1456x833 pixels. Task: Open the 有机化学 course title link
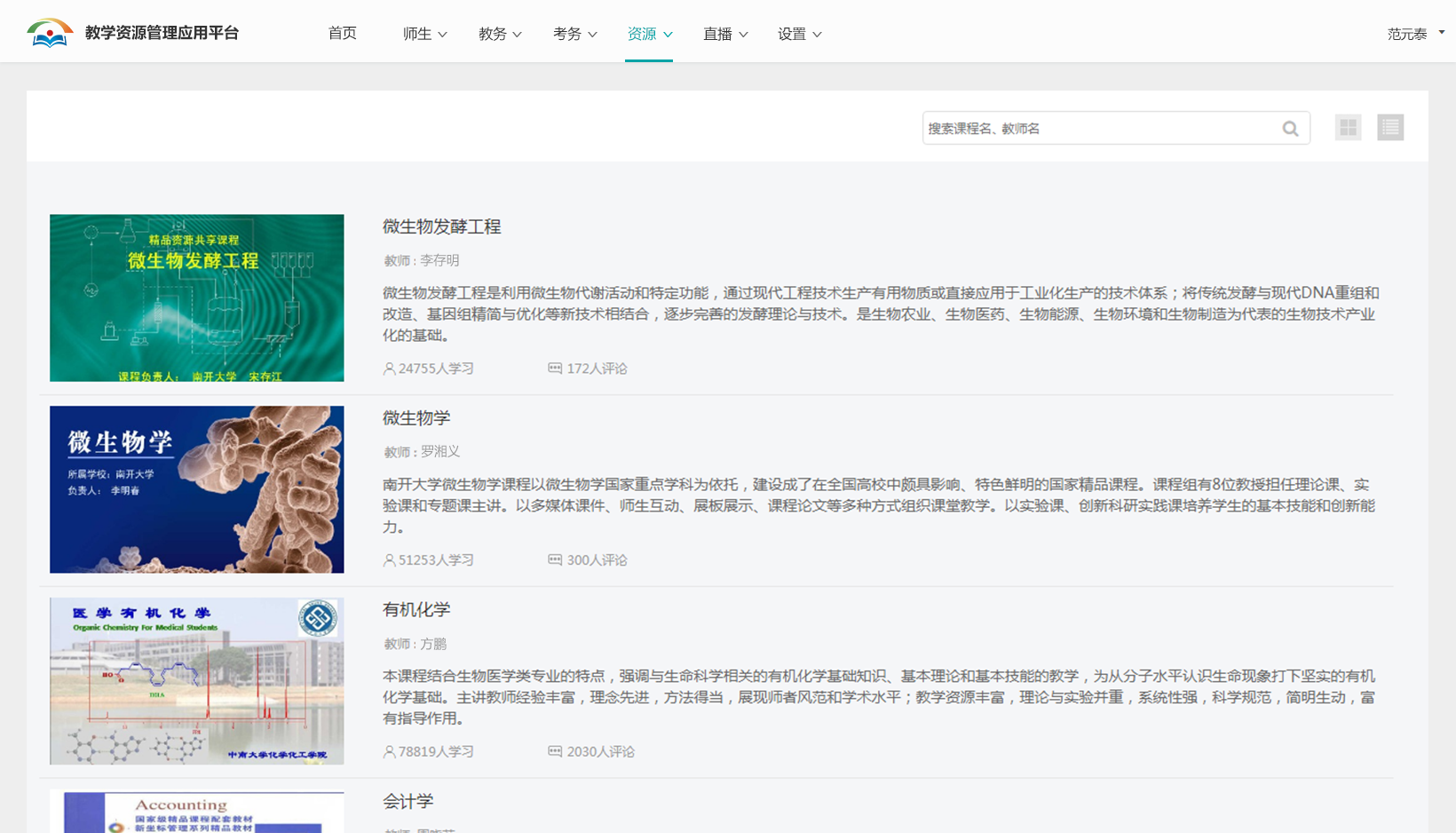click(415, 610)
